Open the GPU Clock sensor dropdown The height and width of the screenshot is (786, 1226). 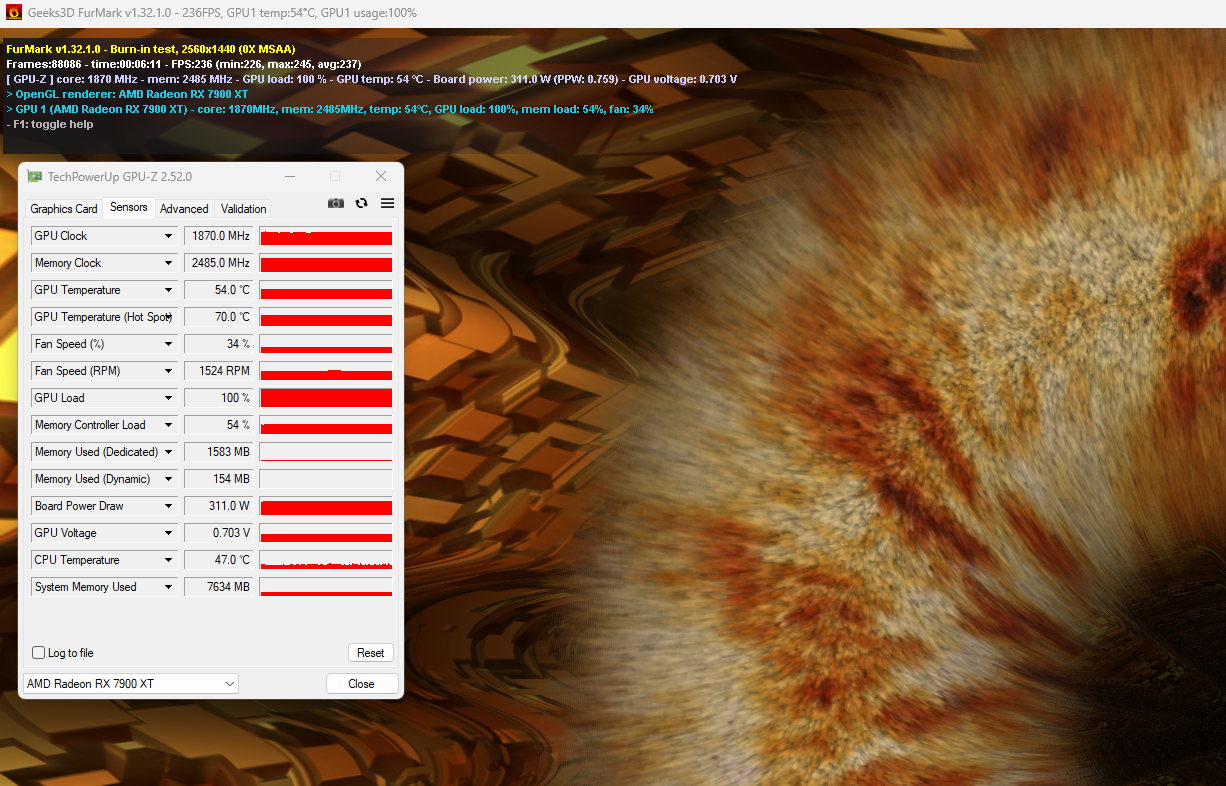coord(169,236)
